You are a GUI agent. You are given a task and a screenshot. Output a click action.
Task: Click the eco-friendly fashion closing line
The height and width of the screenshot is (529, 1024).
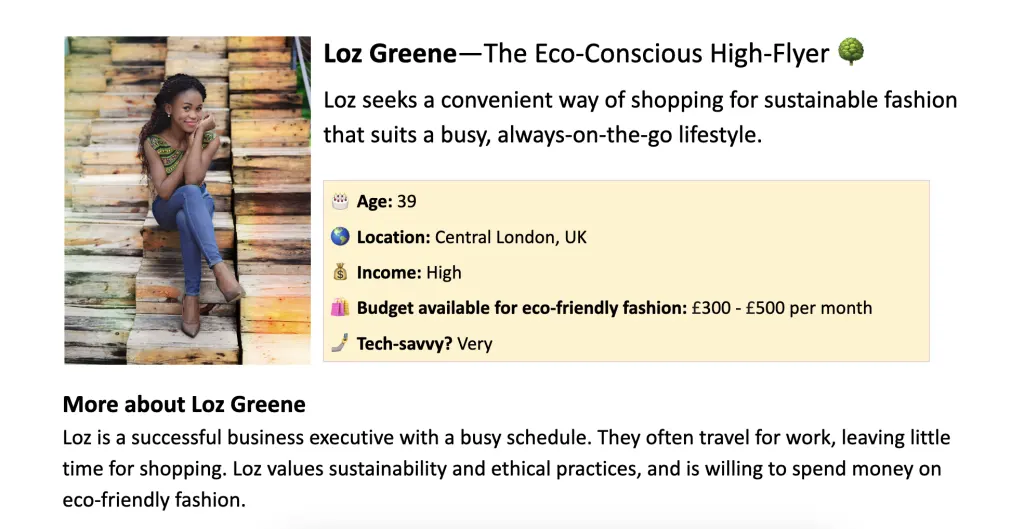154,500
